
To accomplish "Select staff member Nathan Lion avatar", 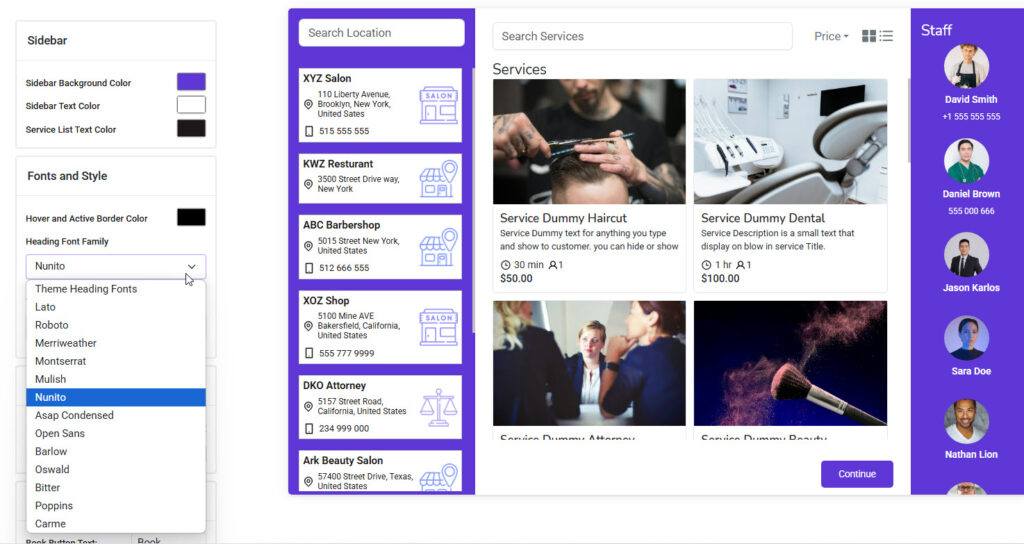I will click(x=967, y=421).
